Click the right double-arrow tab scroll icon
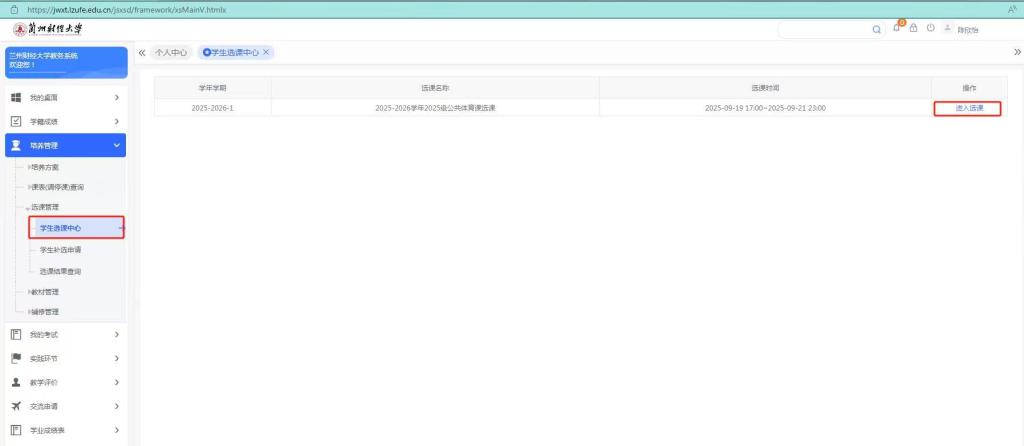 click(1017, 52)
